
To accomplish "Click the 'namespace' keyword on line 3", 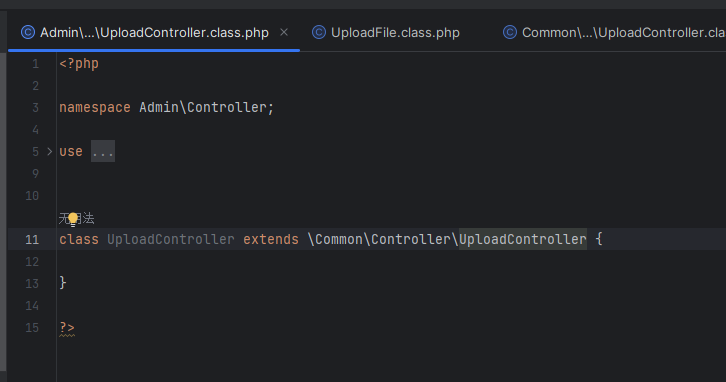I will 95,107.
